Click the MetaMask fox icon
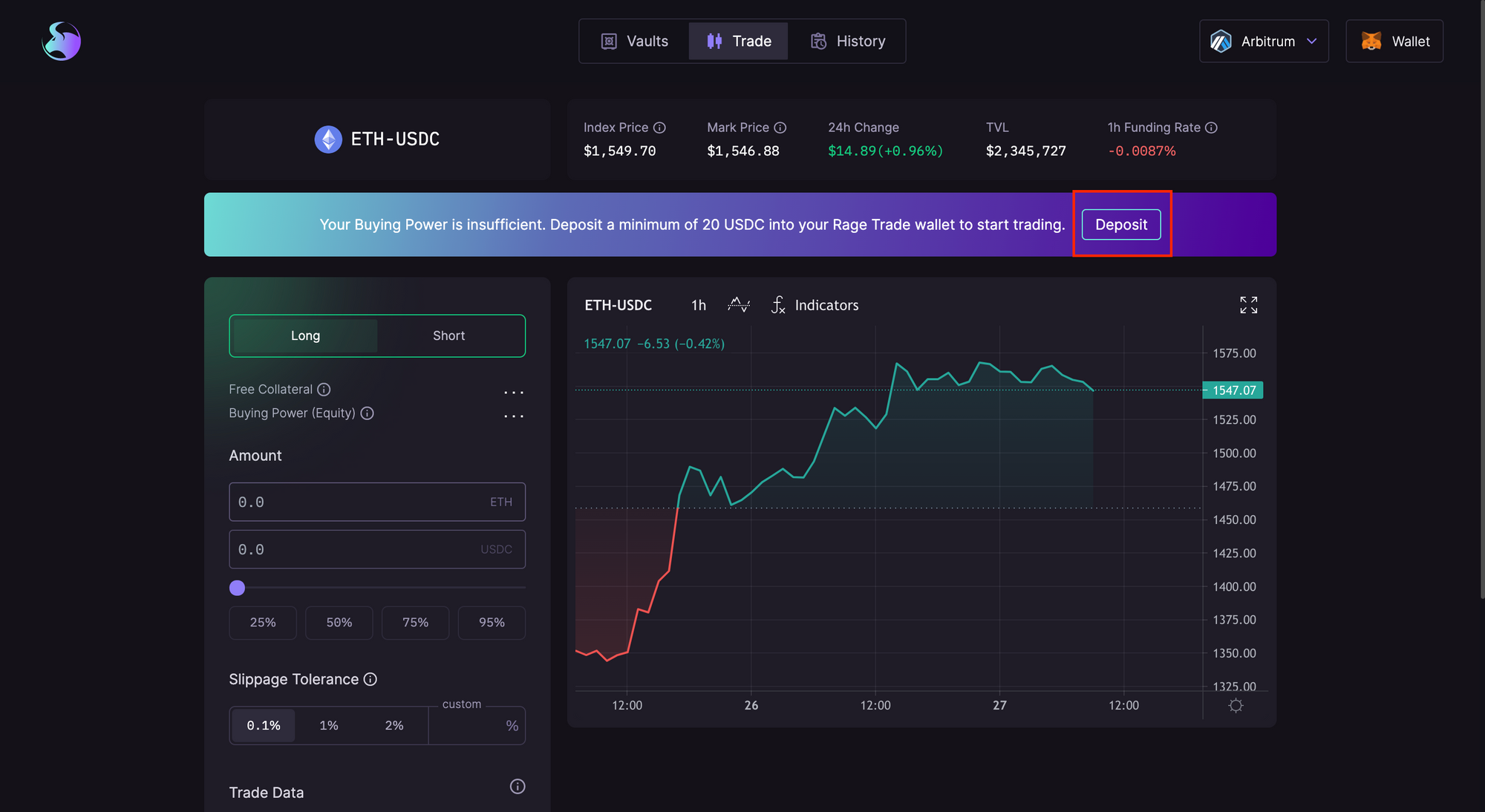The width and height of the screenshot is (1485, 812). (1371, 42)
